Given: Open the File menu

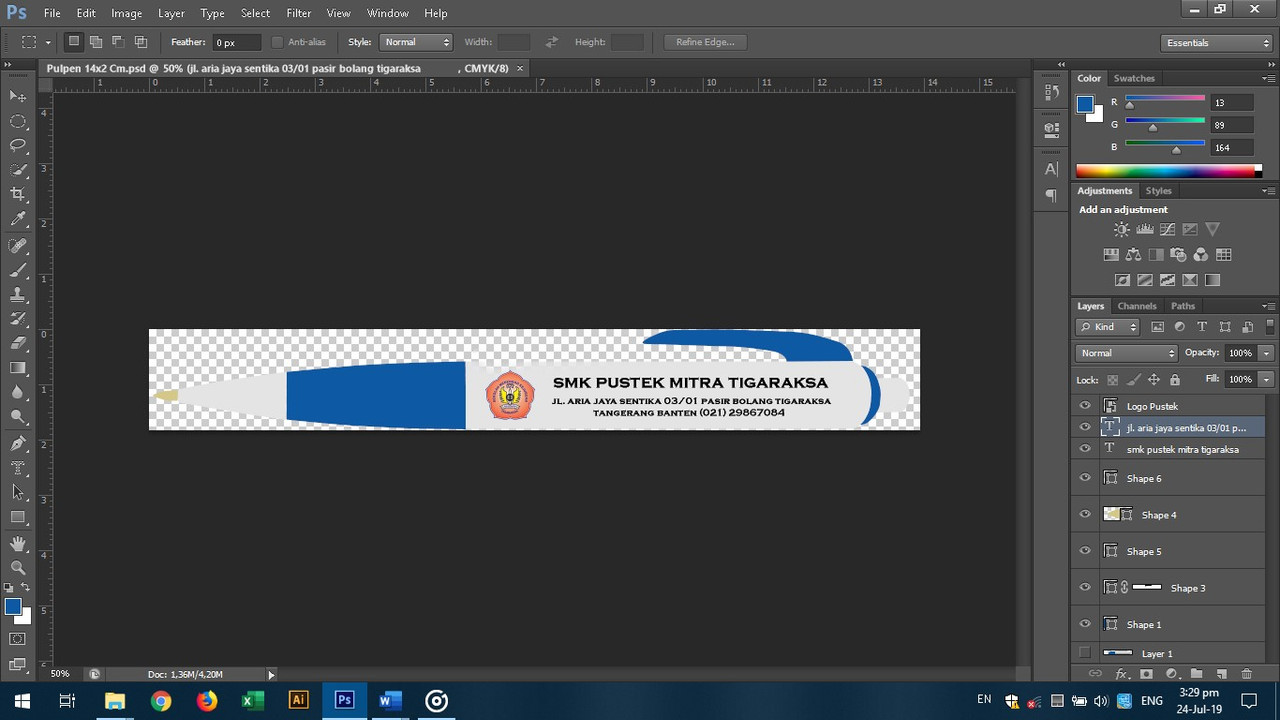Looking at the screenshot, I should pos(52,13).
